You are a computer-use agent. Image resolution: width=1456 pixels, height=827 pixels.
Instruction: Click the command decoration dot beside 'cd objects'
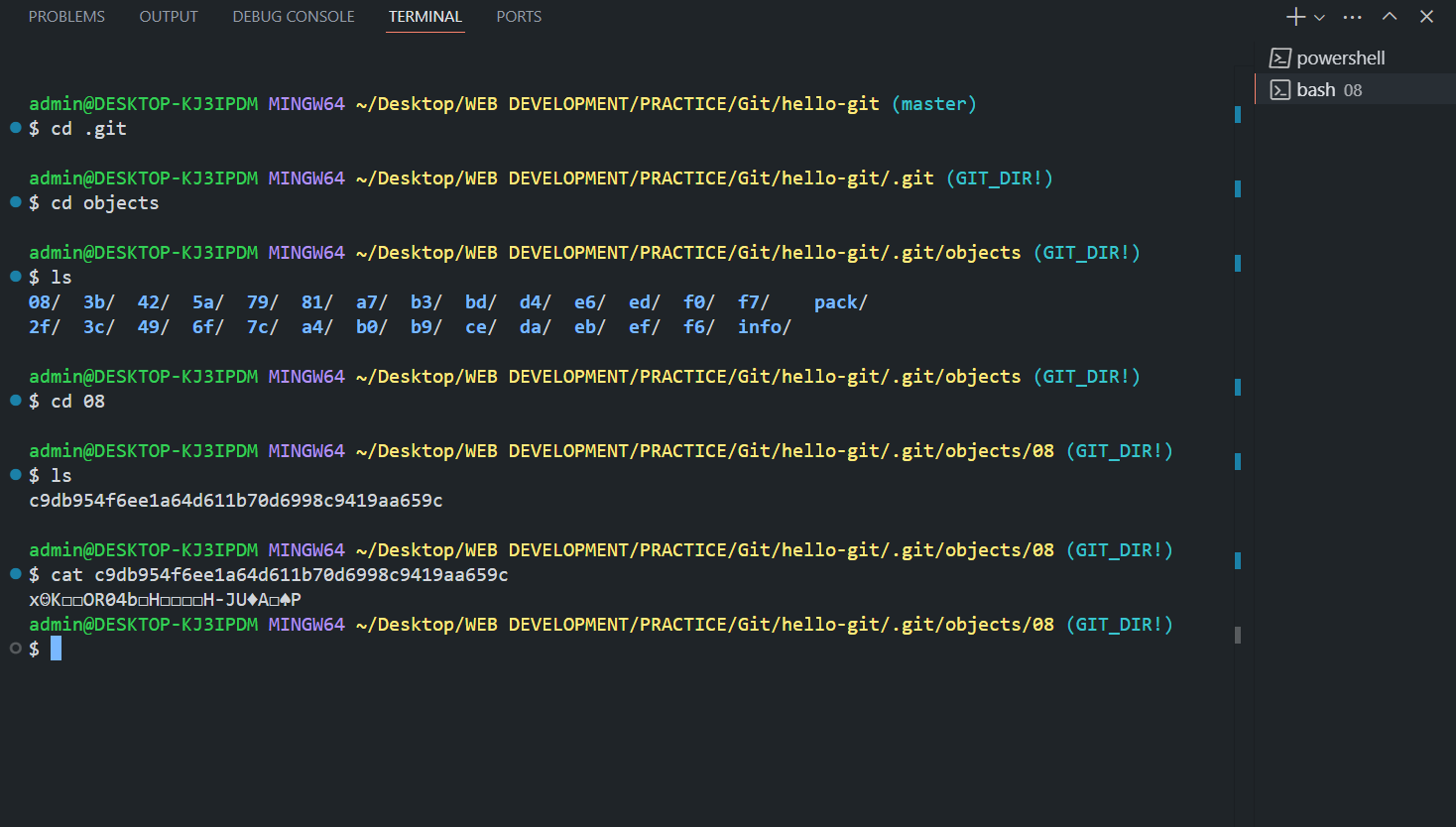pyautogui.click(x=15, y=201)
